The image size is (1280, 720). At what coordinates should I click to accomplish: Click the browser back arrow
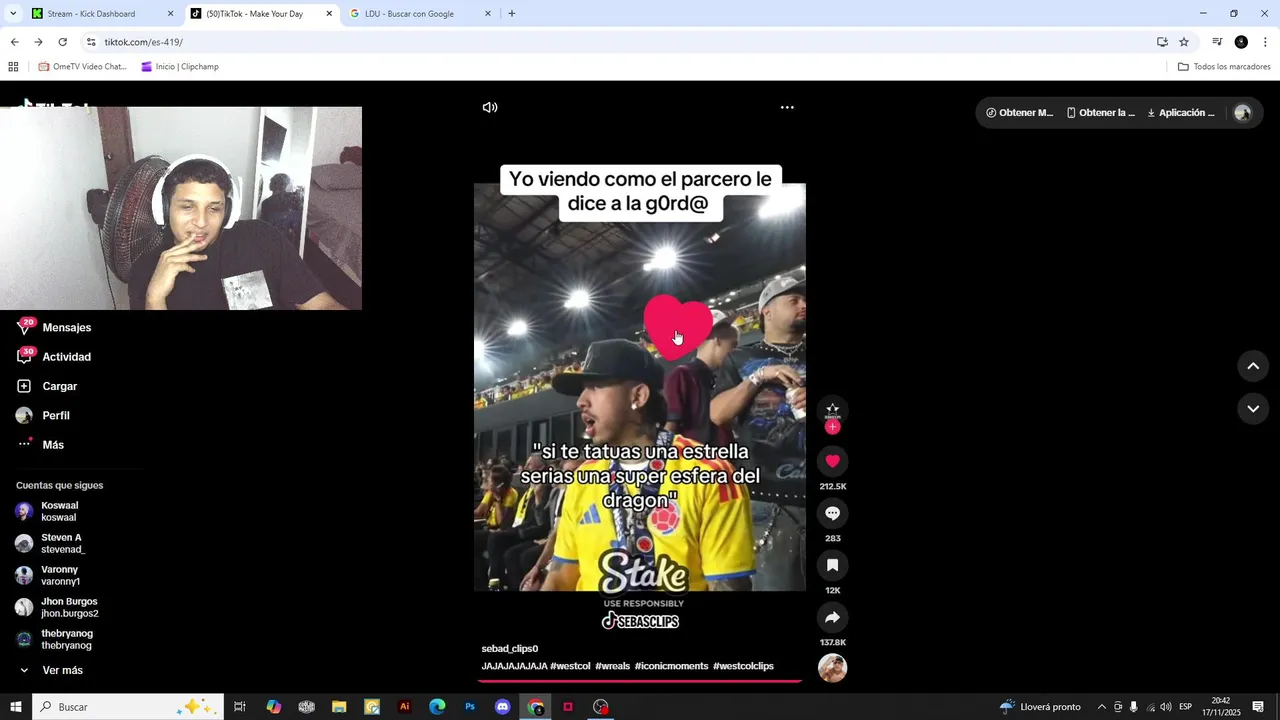point(14,42)
